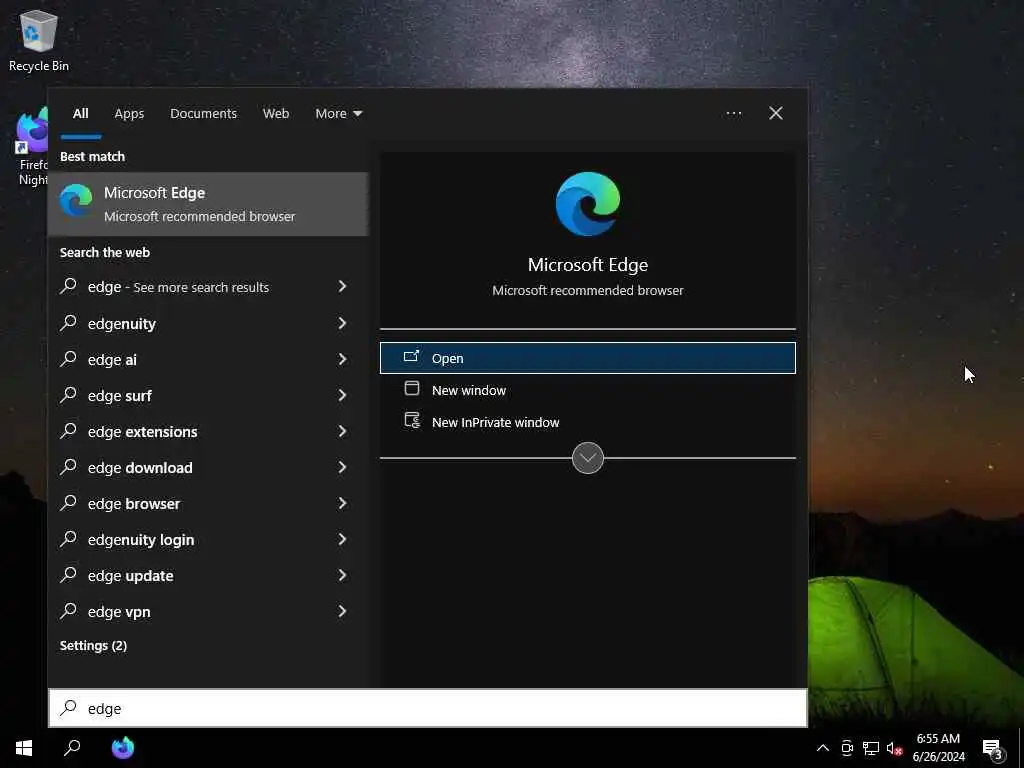Switch to the All tab
Viewport: 1024px width, 768px height.
80,114
